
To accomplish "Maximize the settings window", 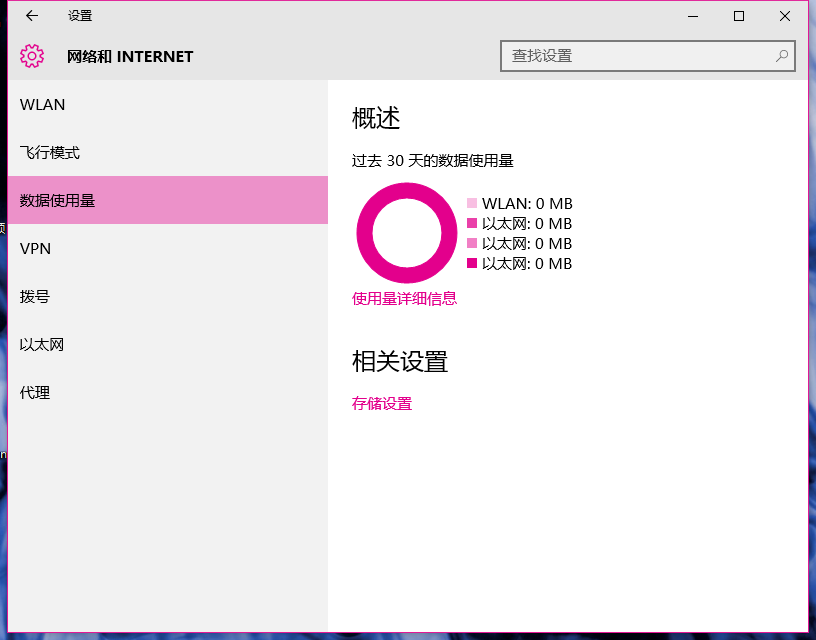I will click(738, 16).
